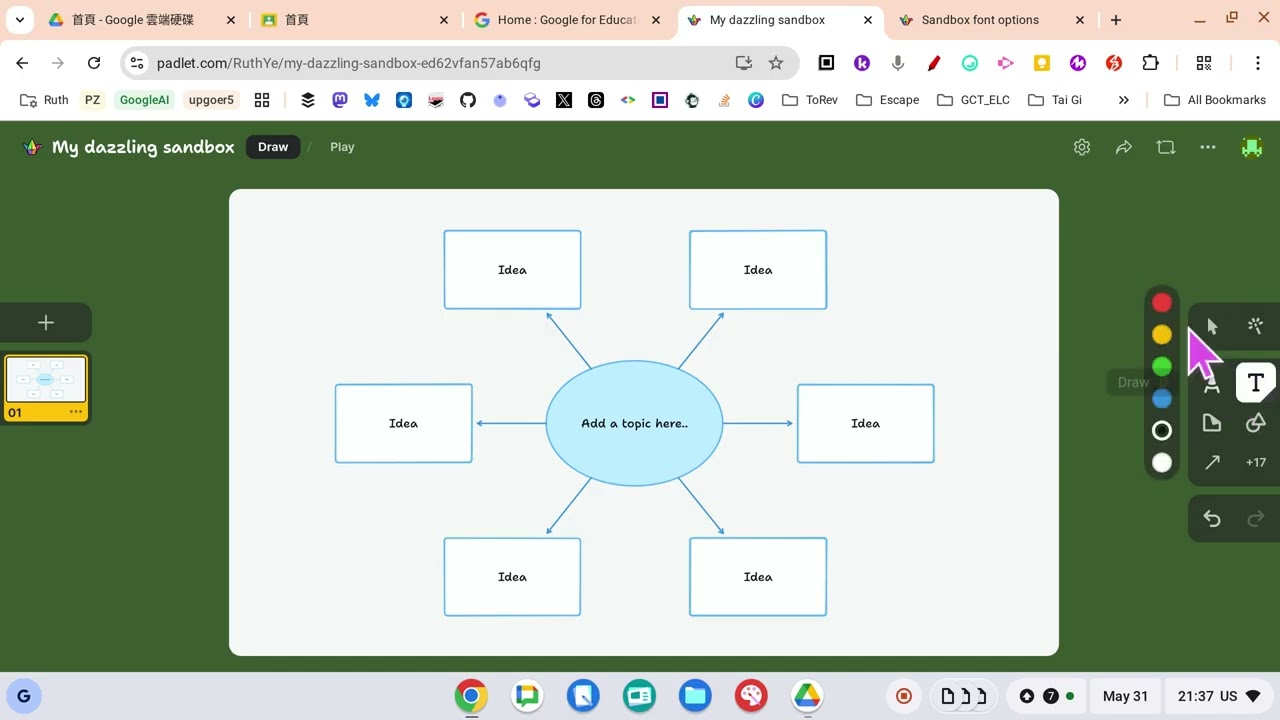1280x720 pixels.
Task: Click the grayed-out redo arrow
Action: click(x=1256, y=518)
